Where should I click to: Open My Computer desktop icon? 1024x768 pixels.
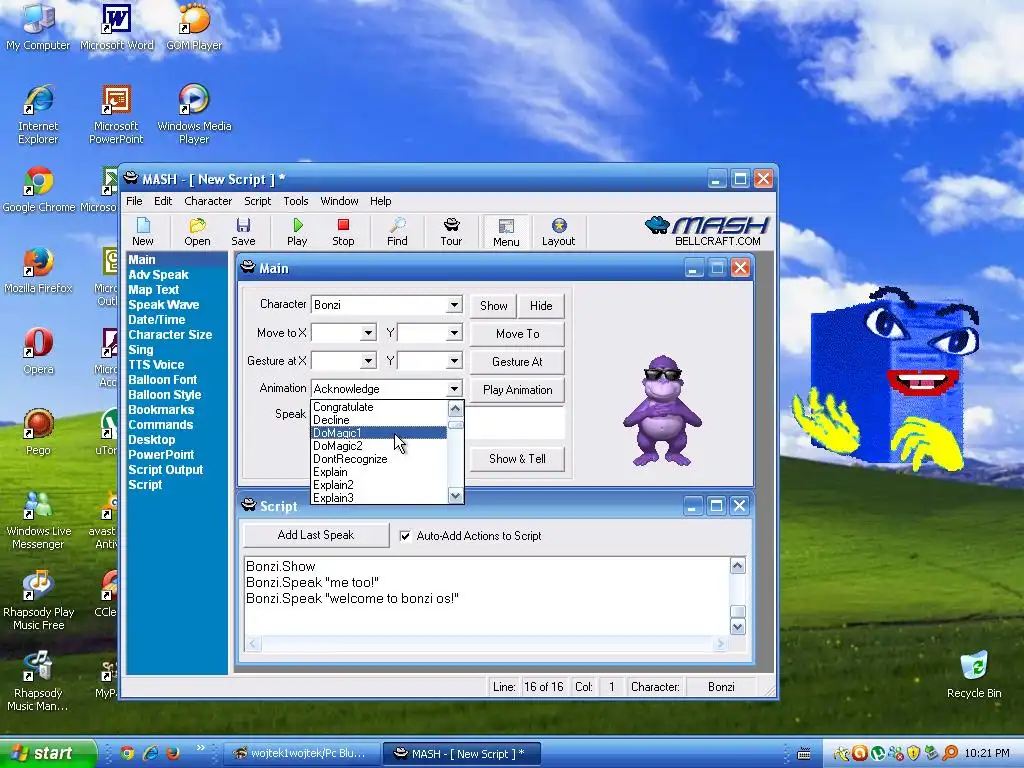[x=38, y=27]
